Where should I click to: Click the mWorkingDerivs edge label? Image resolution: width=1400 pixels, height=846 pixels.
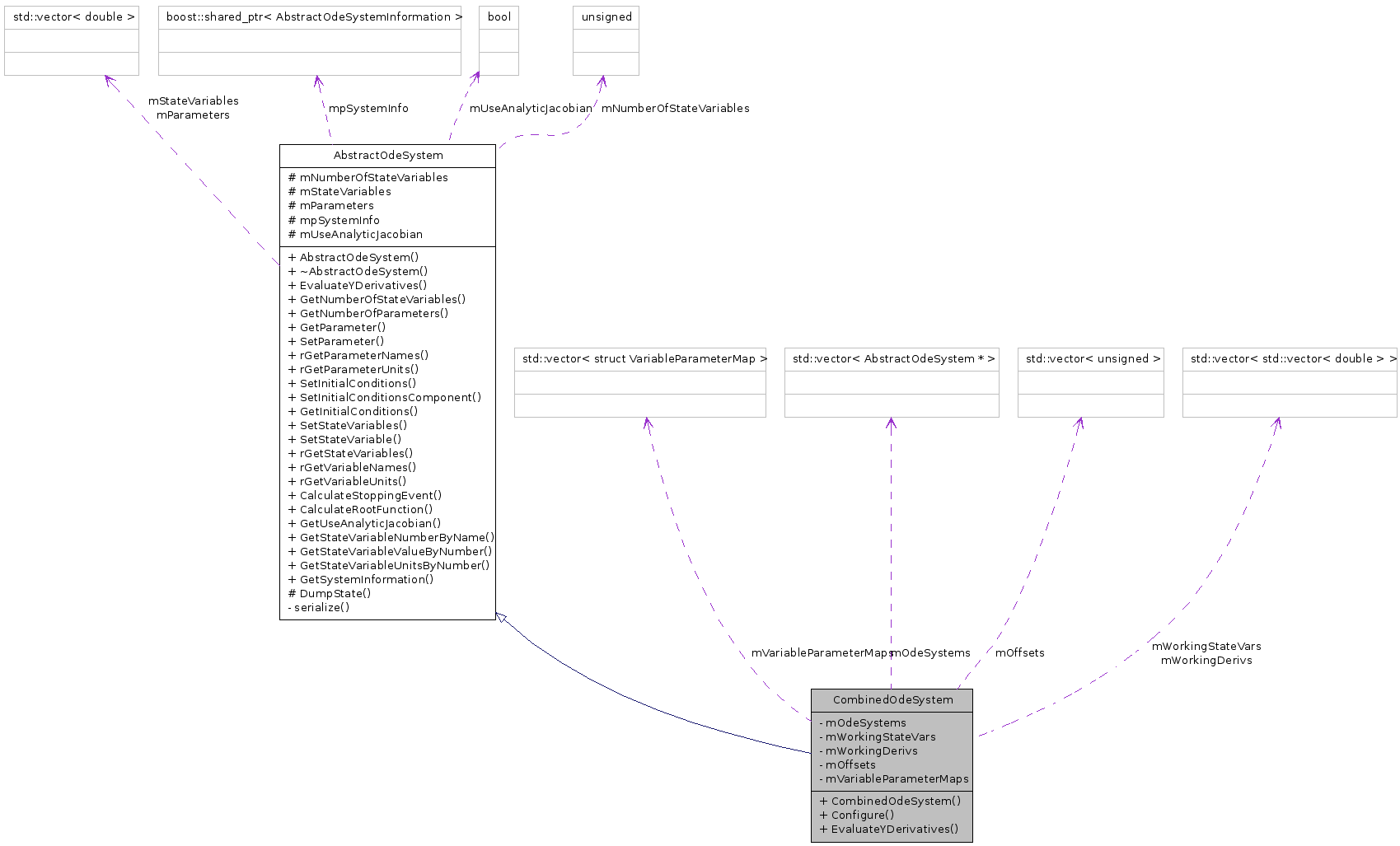click(x=1206, y=661)
